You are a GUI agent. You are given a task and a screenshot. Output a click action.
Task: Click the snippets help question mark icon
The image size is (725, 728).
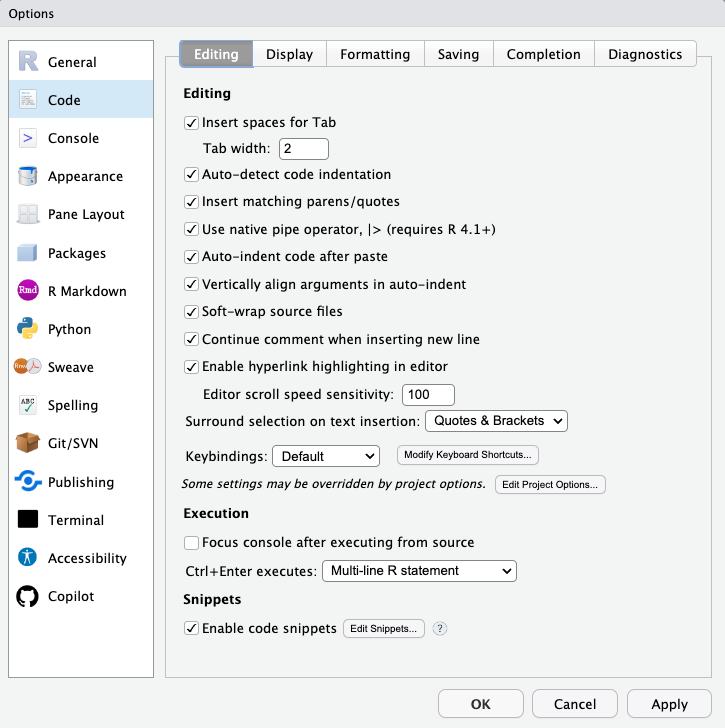(x=439, y=629)
